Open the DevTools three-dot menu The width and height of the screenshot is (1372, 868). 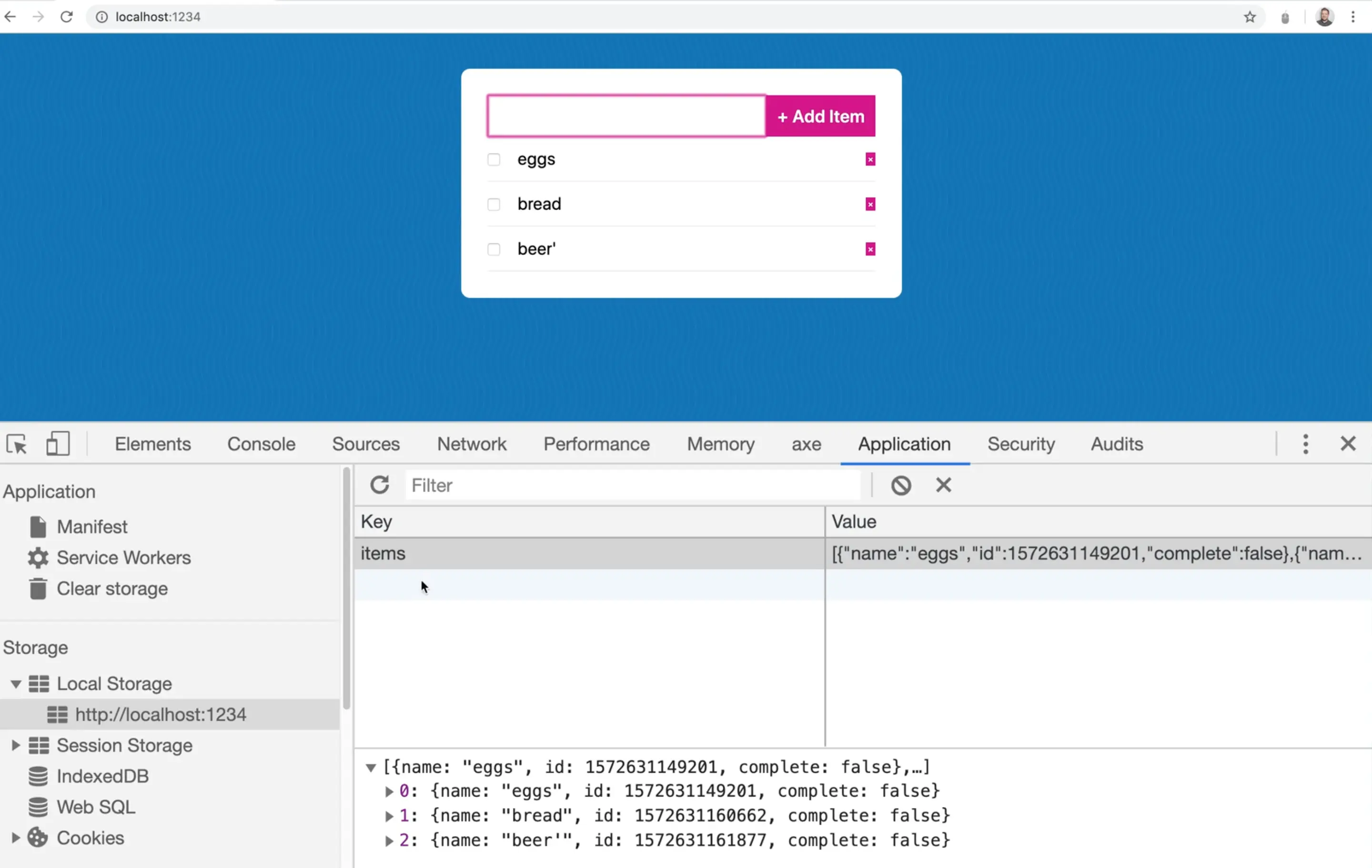tap(1305, 444)
